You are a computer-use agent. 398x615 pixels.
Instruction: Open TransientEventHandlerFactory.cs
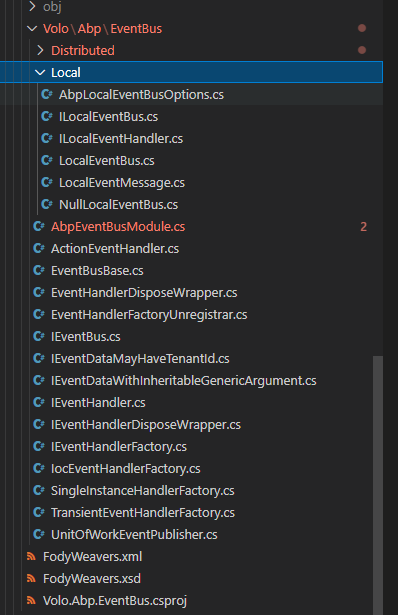(x=143, y=512)
